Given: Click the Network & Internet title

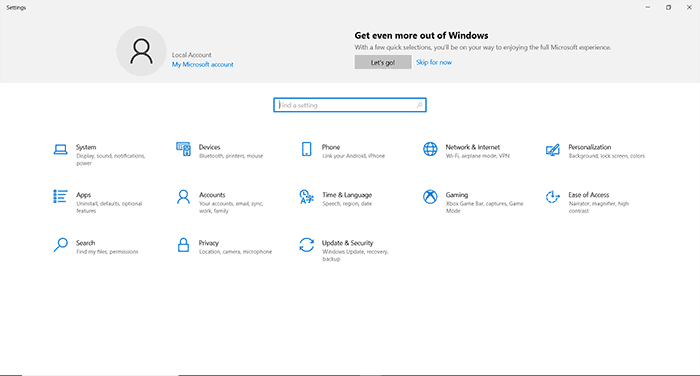Looking at the screenshot, I should 473,147.
